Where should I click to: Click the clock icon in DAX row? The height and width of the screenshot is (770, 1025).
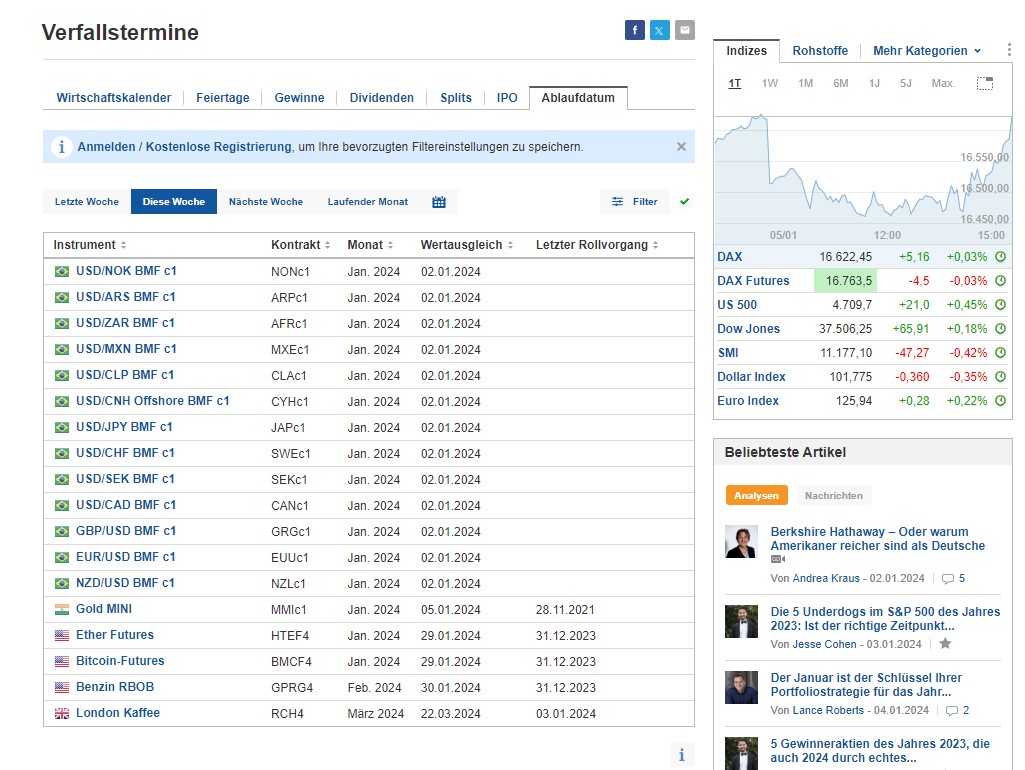[x=1000, y=257]
